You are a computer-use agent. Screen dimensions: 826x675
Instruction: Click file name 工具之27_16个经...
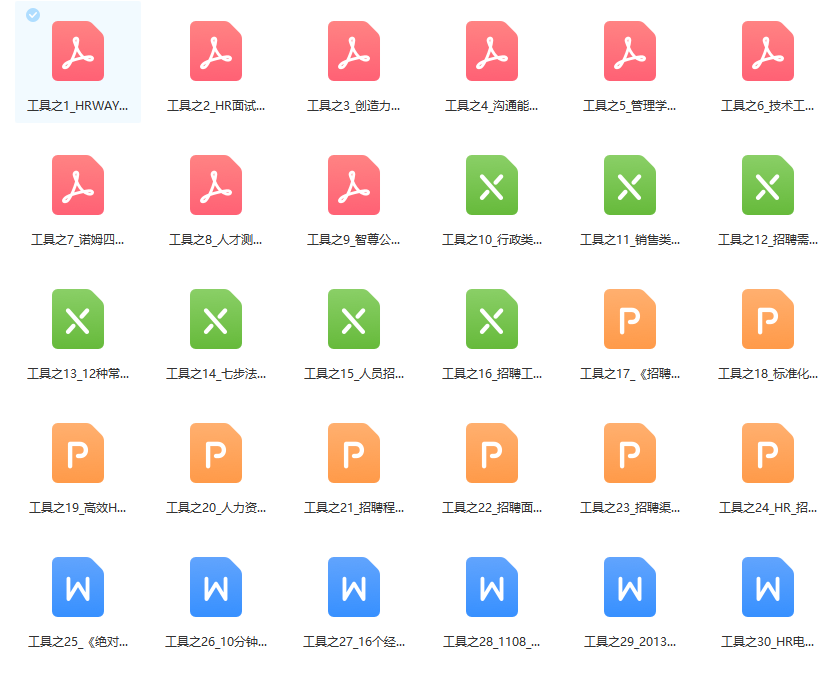point(354,641)
